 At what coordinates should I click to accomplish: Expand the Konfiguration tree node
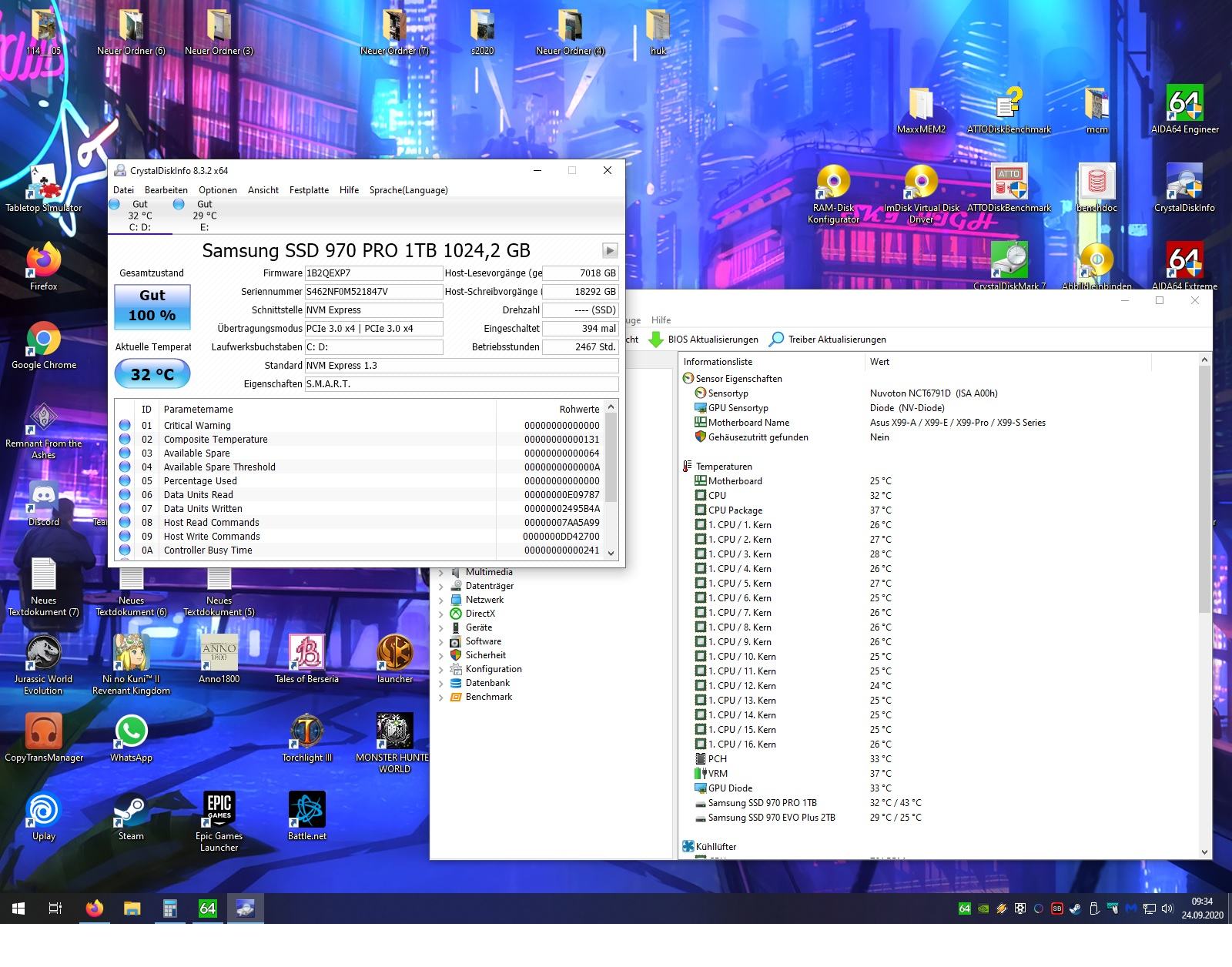[x=441, y=669]
